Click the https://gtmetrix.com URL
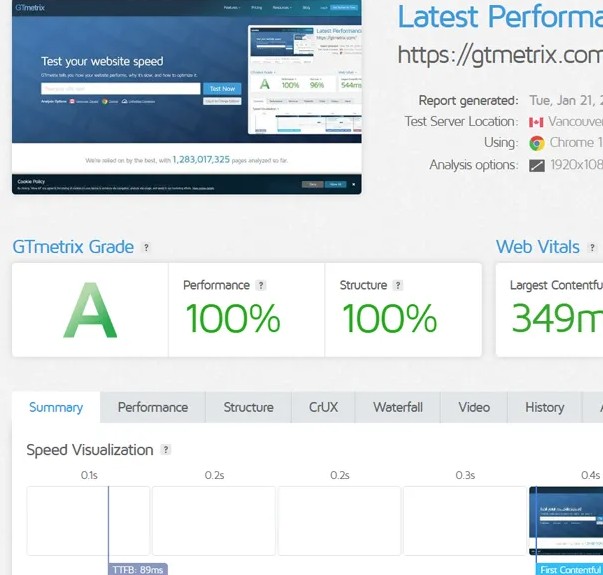 click(x=500, y=55)
